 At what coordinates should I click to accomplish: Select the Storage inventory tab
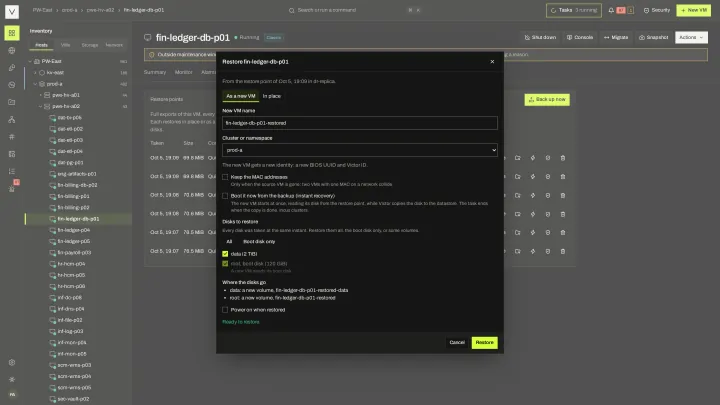[x=90, y=45]
